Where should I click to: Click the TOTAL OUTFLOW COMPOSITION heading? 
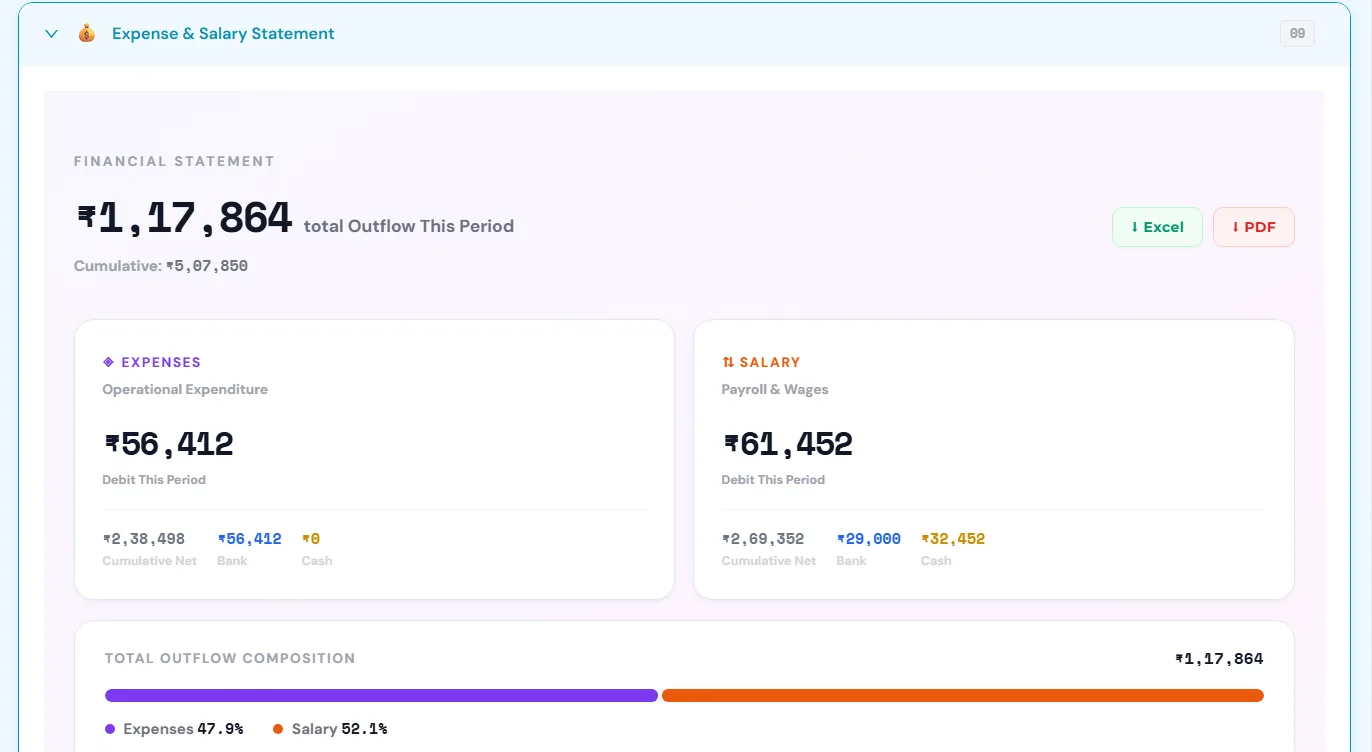[230, 658]
